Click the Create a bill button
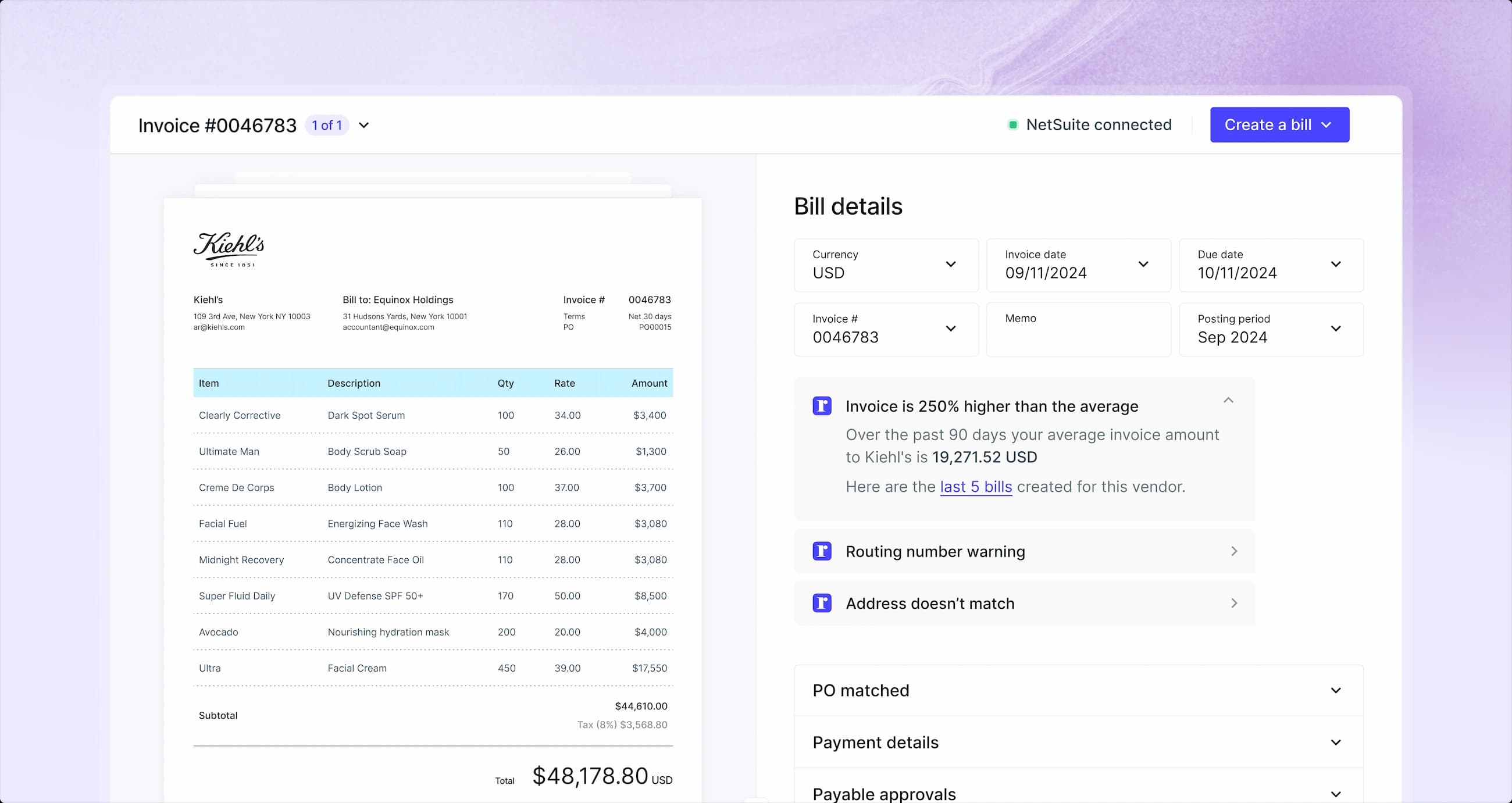 [1279, 124]
